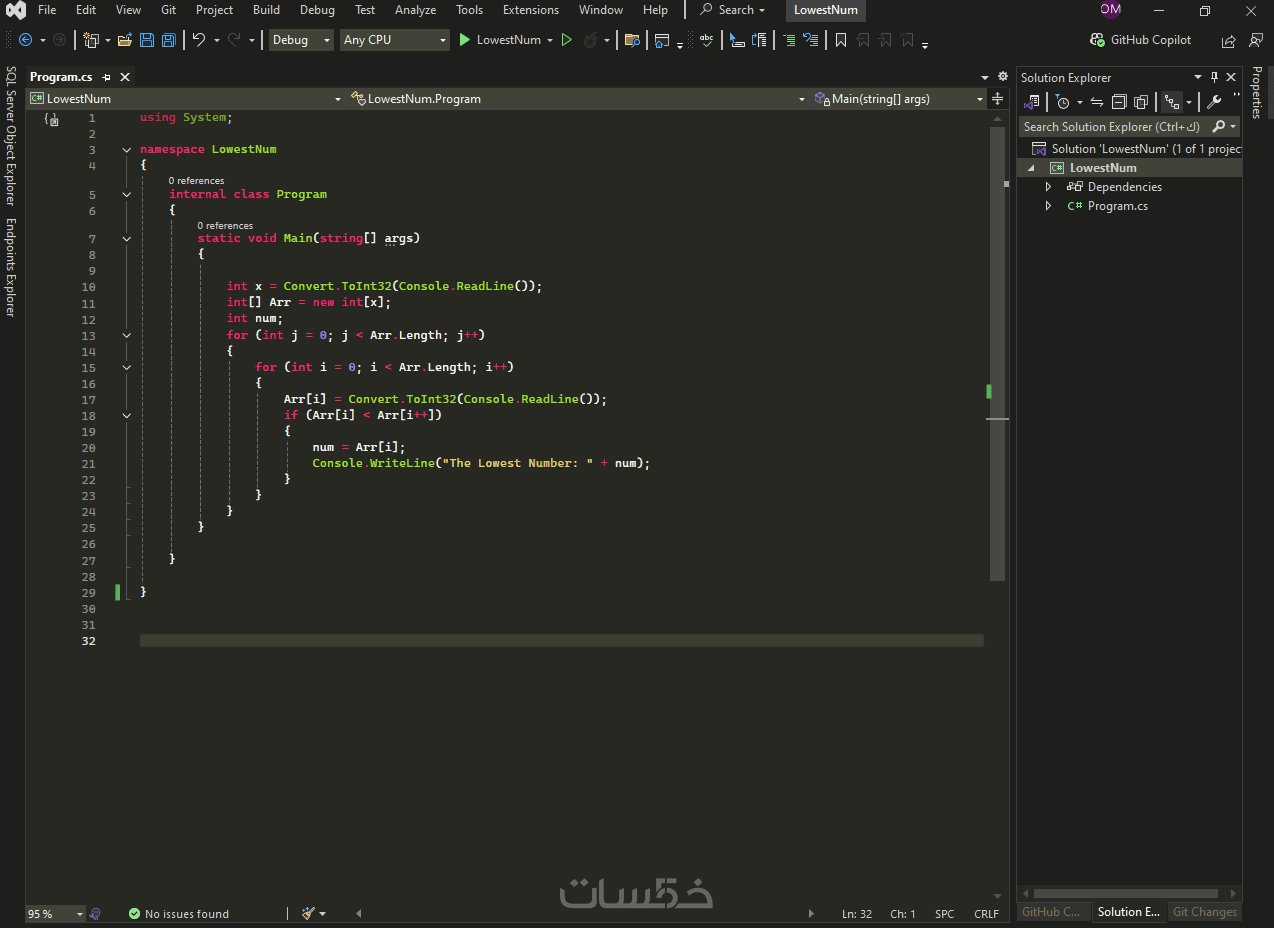This screenshot has width=1274, height=928.
Task: Toggle Show All Files in Solution Explorer
Action: tap(1141, 102)
